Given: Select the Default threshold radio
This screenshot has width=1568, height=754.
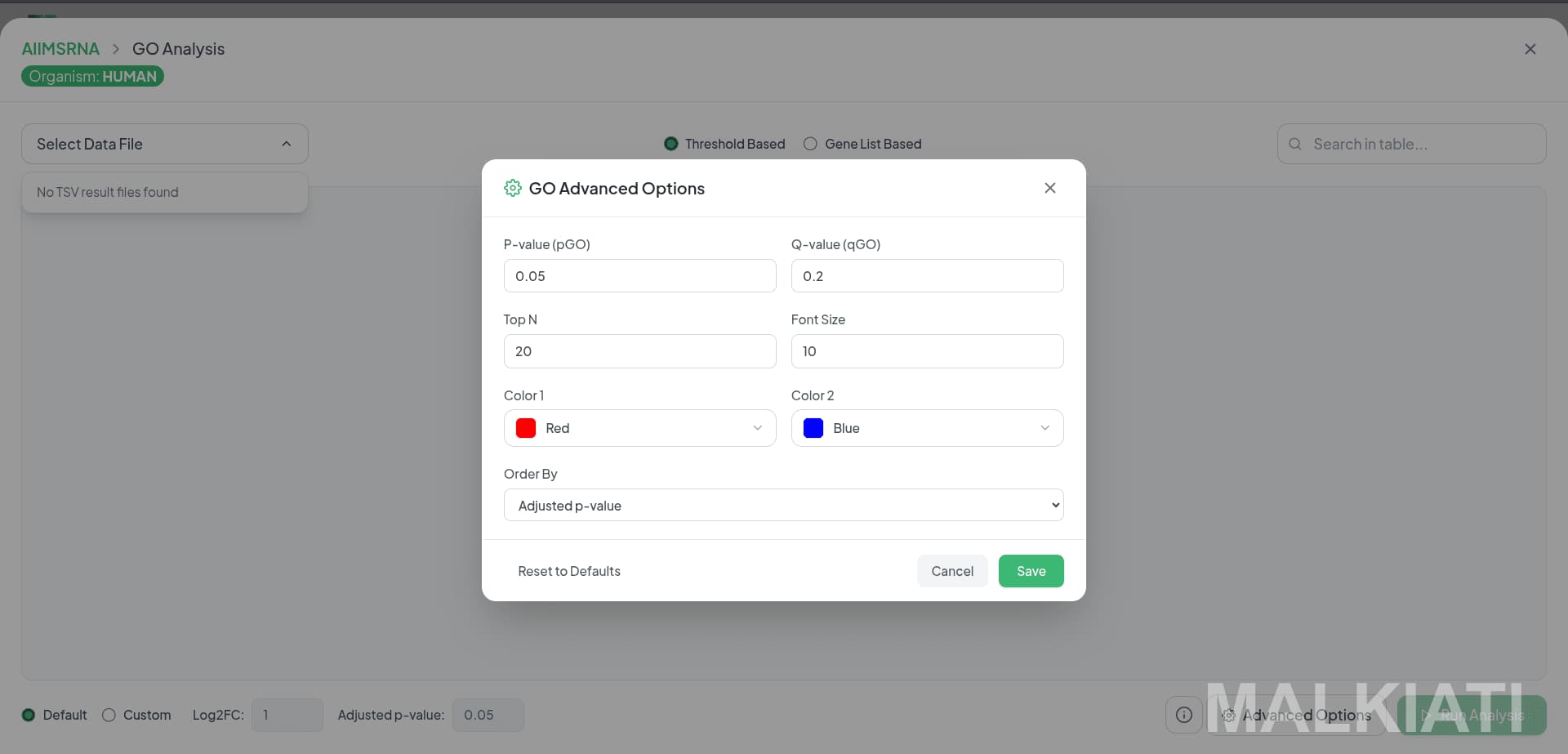Looking at the screenshot, I should 29,715.
